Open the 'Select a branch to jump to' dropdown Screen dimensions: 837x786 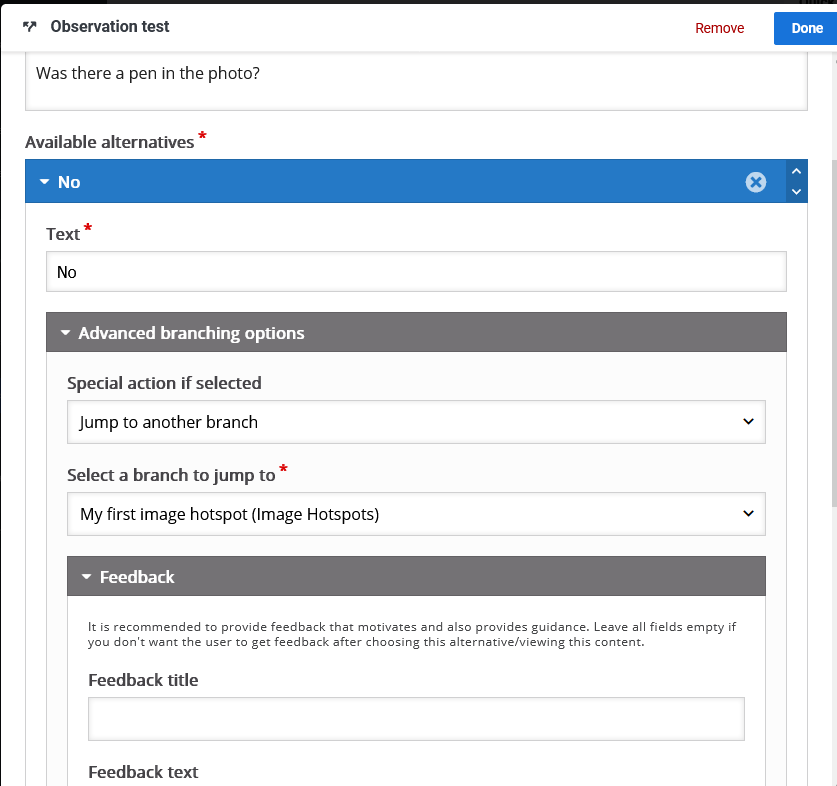click(415, 514)
